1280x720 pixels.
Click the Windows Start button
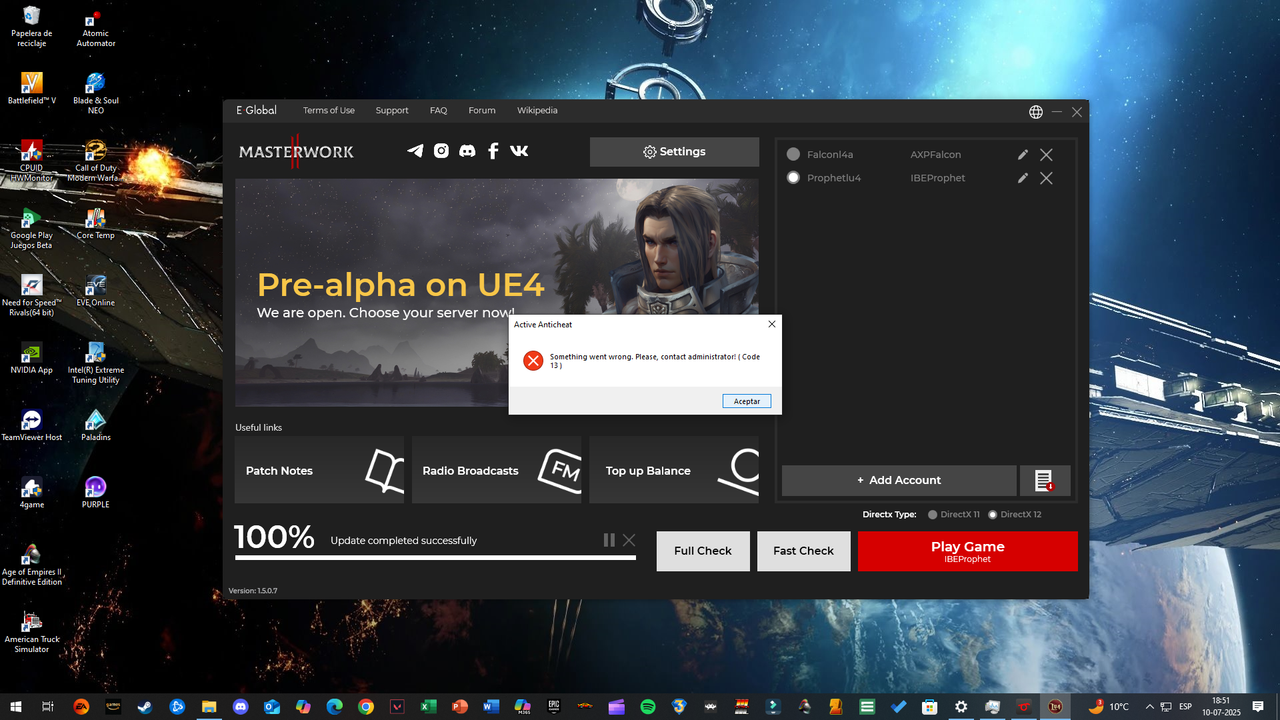coord(17,706)
